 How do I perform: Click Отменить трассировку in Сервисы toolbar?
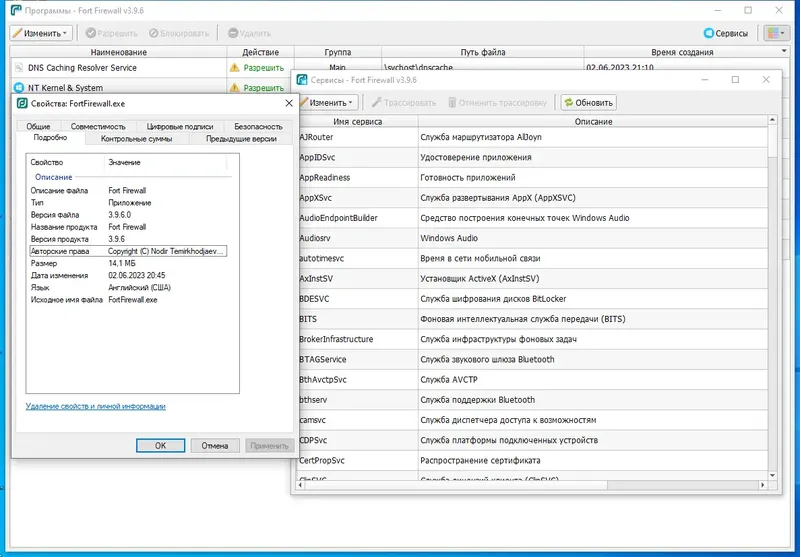pos(497,103)
